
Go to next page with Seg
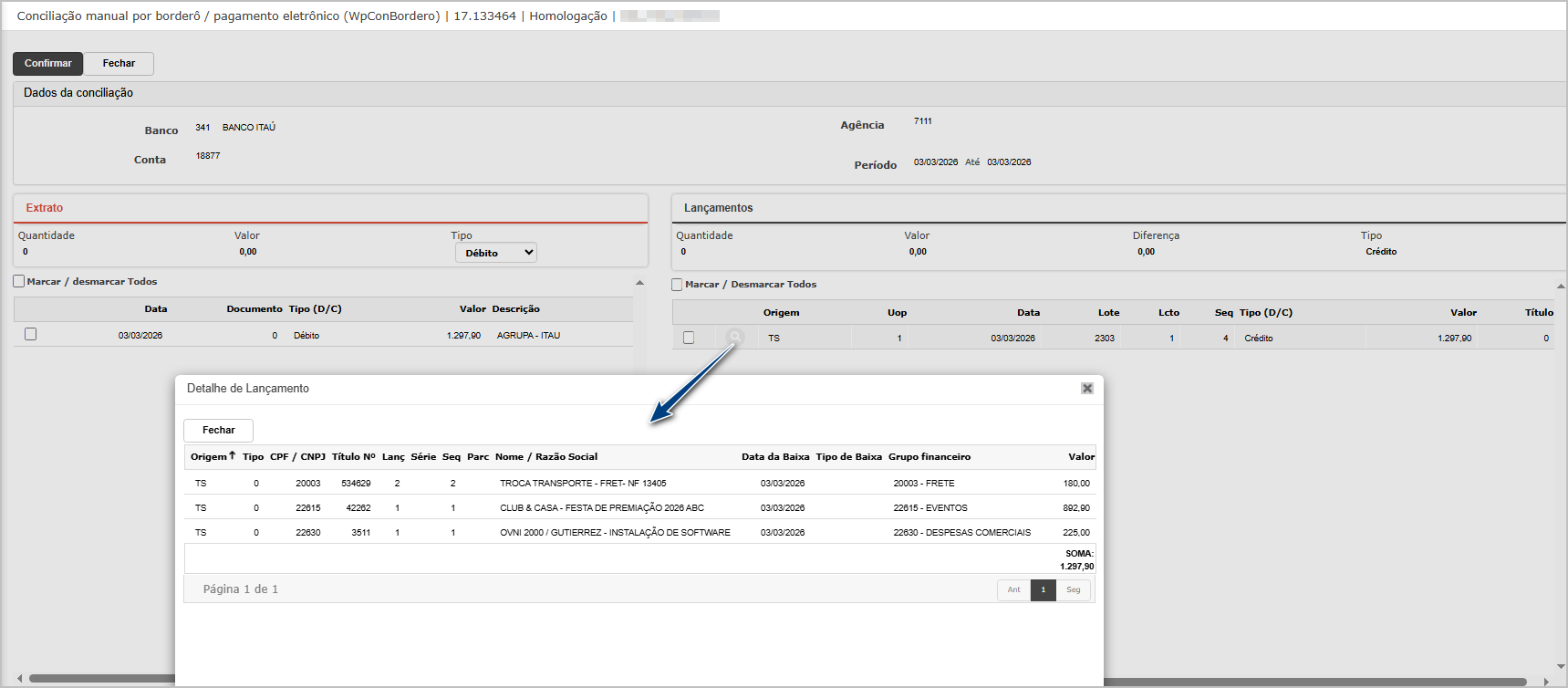[x=1073, y=590]
